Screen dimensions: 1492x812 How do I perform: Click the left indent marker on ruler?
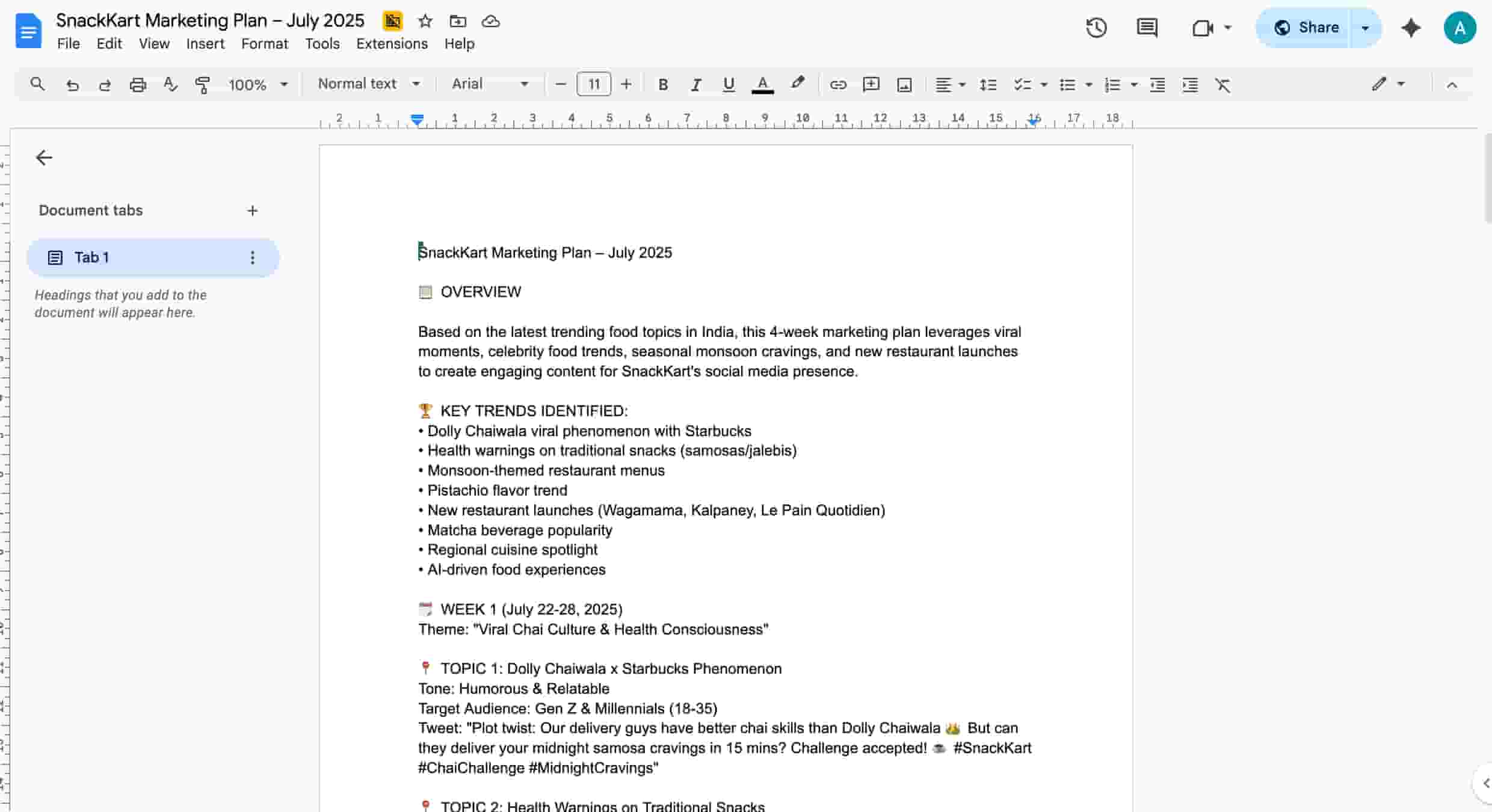coord(417,120)
